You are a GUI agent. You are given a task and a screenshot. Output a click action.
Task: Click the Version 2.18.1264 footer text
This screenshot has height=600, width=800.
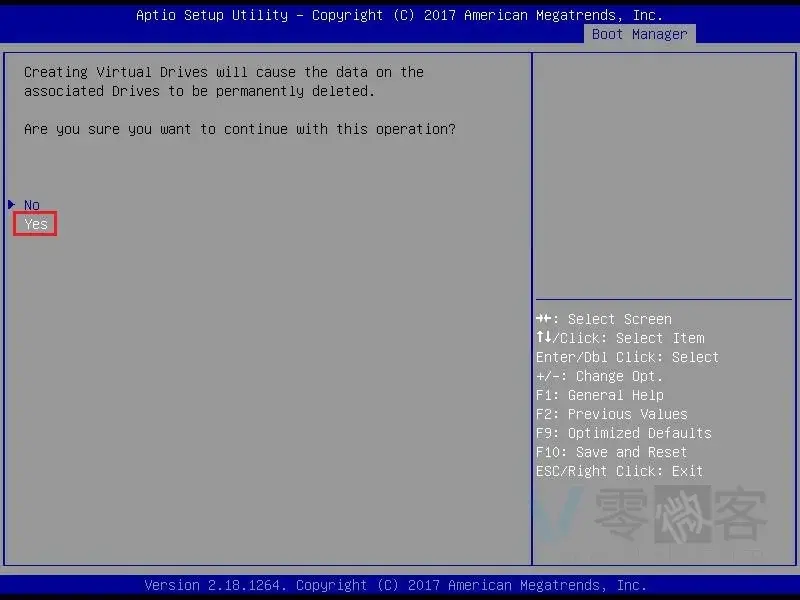click(395, 585)
